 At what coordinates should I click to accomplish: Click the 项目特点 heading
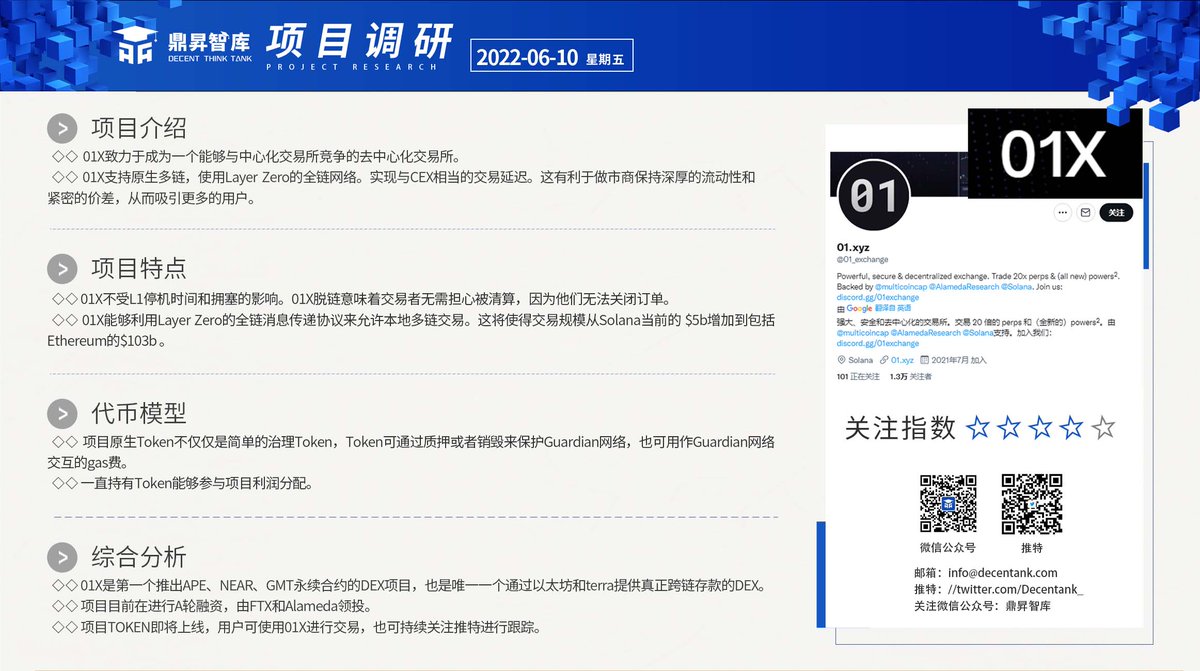point(139,269)
